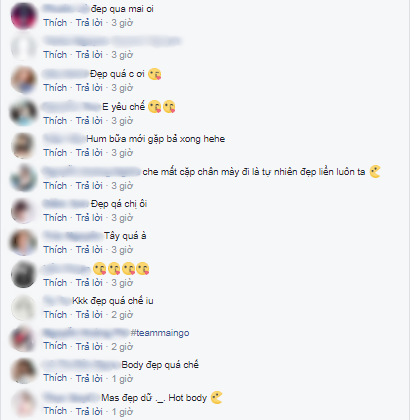Image resolution: width=410 pixels, height=420 pixels.
Task: Open '2 giờ' timestamp under #teammaingo comment
Action: pyautogui.click(x=122, y=347)
